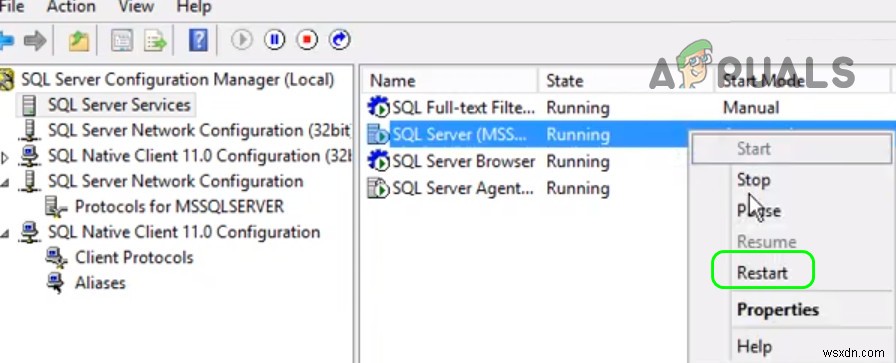Viewport: 896px width, 363px height.
Task: Click the Stop Service toolbar icon
Action: pyautogui.click(x=307, y=40)
